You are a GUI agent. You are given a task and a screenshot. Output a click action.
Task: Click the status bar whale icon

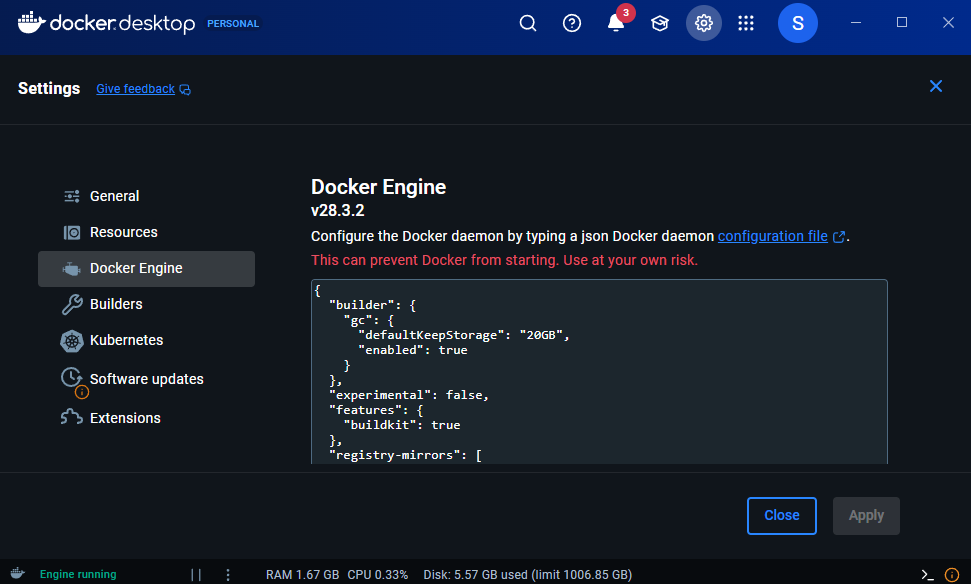pyautogui.click(x=17, y=573)
